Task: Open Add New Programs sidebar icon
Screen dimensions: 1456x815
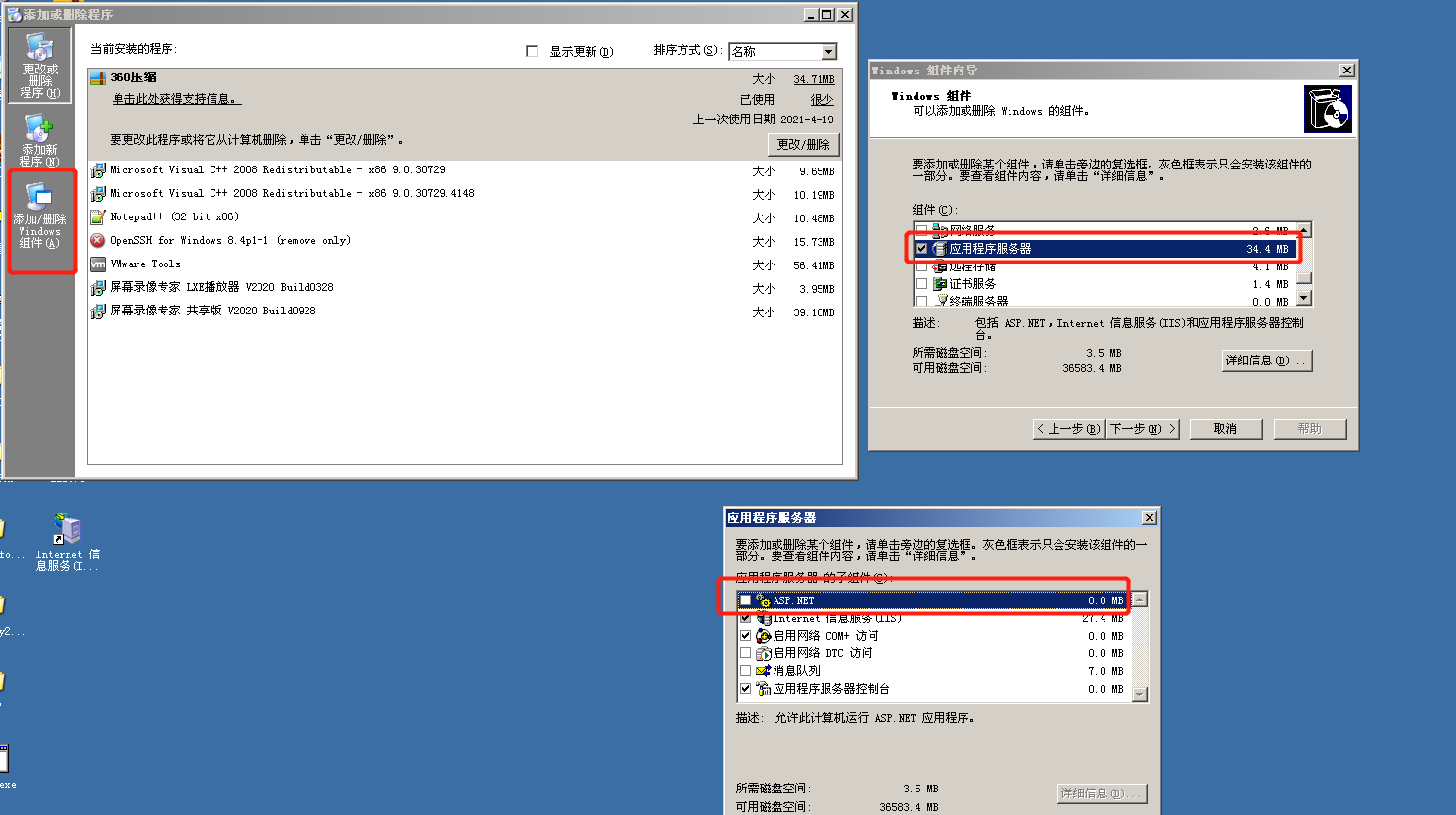Action: click(40, 139)
